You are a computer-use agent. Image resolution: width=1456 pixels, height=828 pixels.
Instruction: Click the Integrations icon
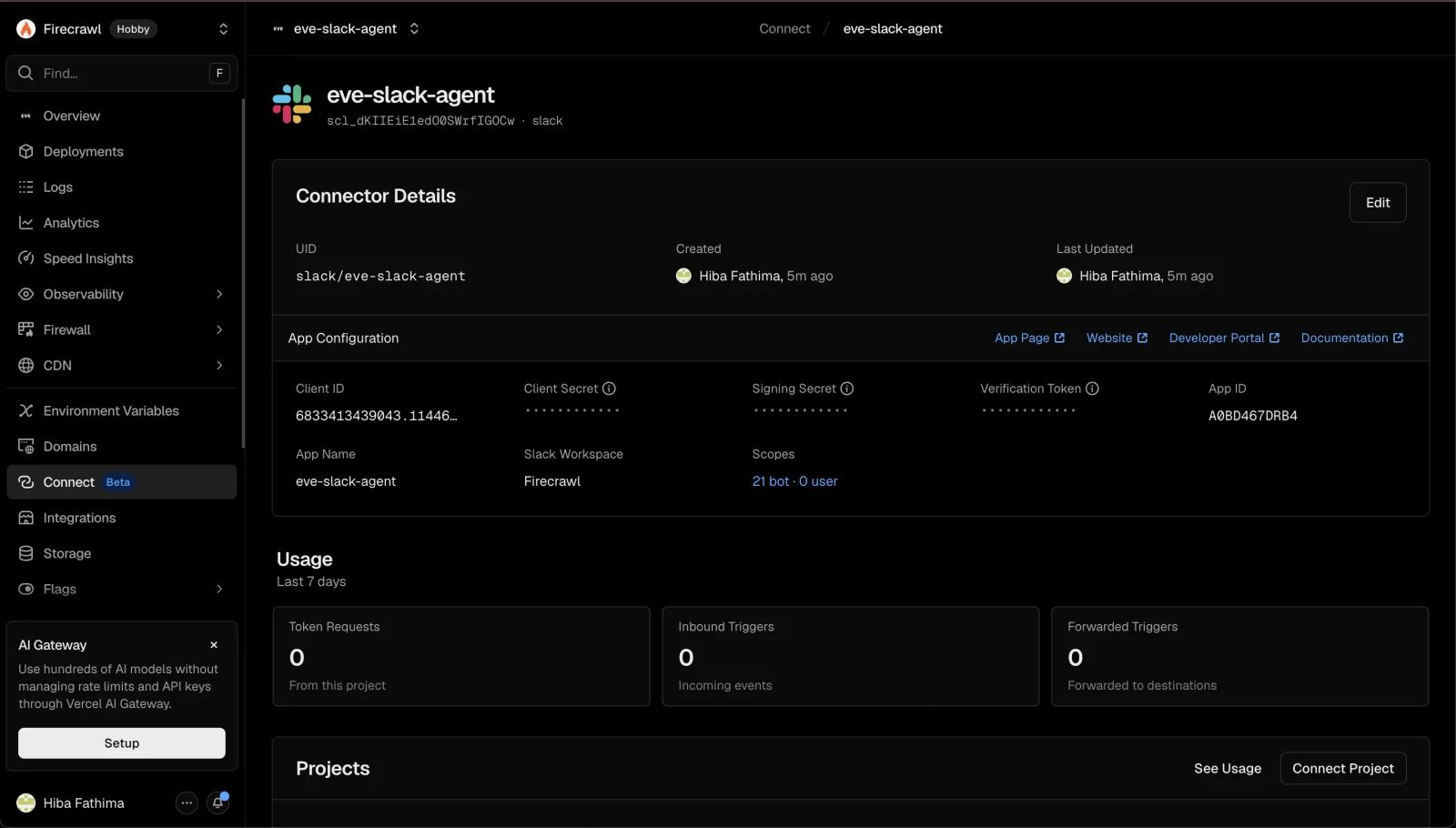pyautogui.click(x=25, y=518)
